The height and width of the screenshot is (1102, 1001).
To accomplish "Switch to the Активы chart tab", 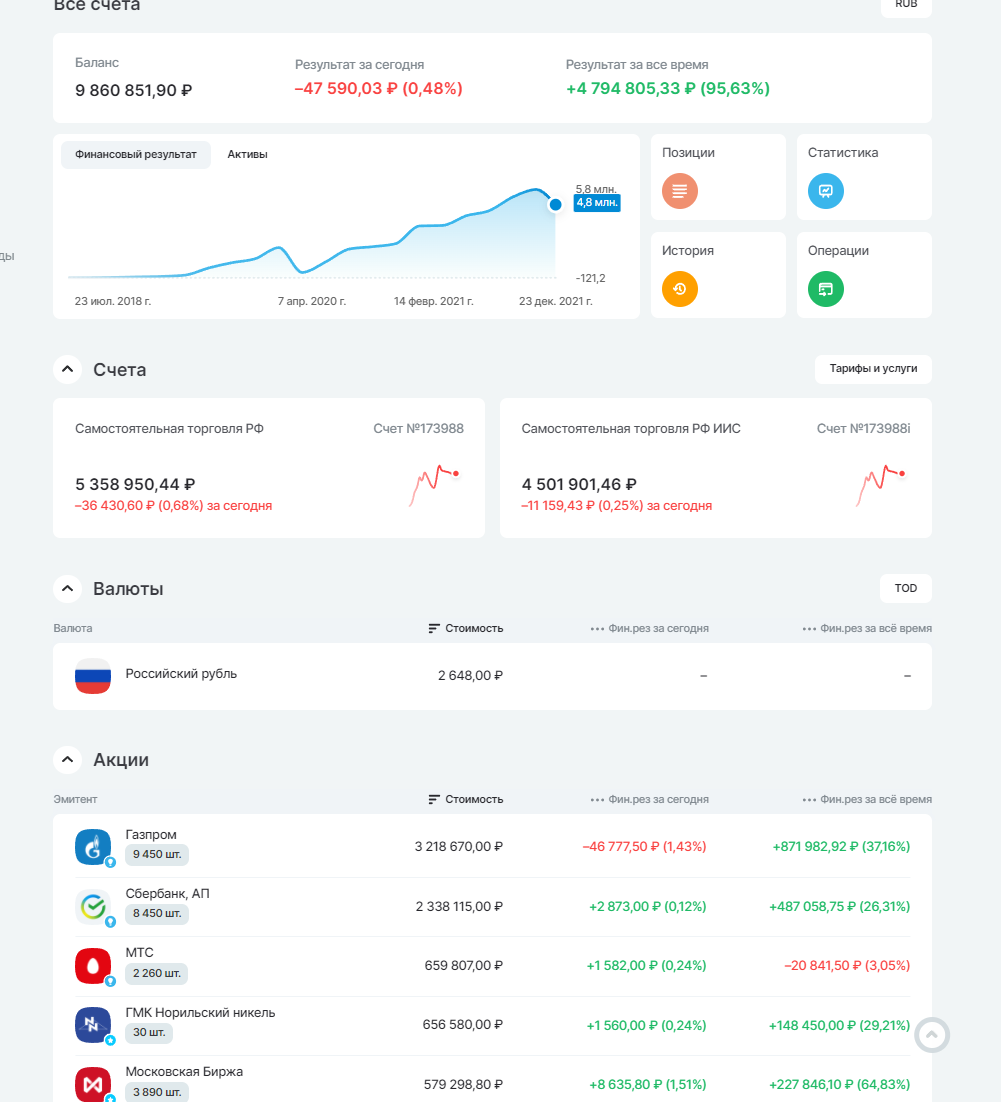I will click(x=247, y=155).
